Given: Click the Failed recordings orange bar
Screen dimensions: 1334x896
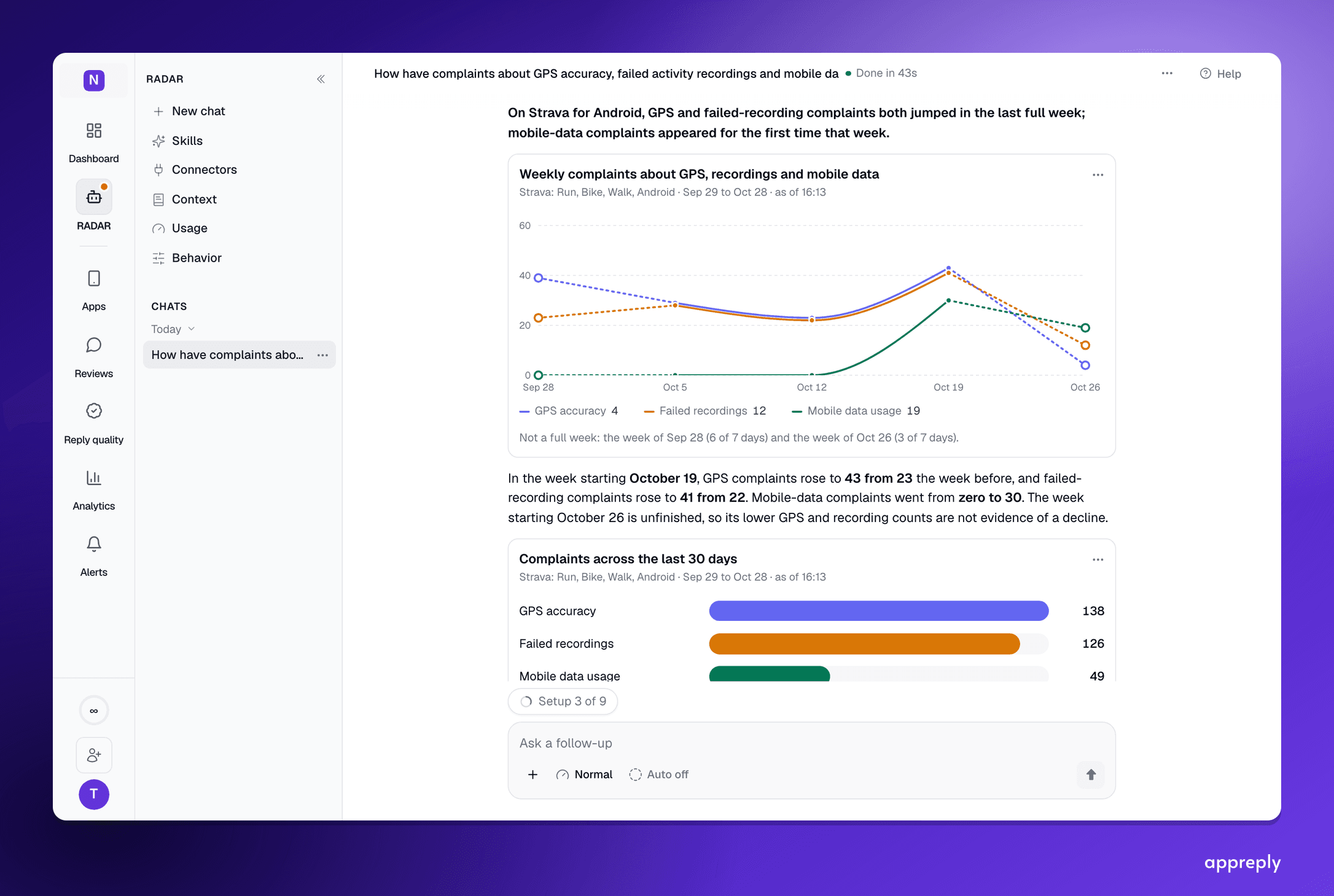Looking at the screenshot, I should coord(864,644).
